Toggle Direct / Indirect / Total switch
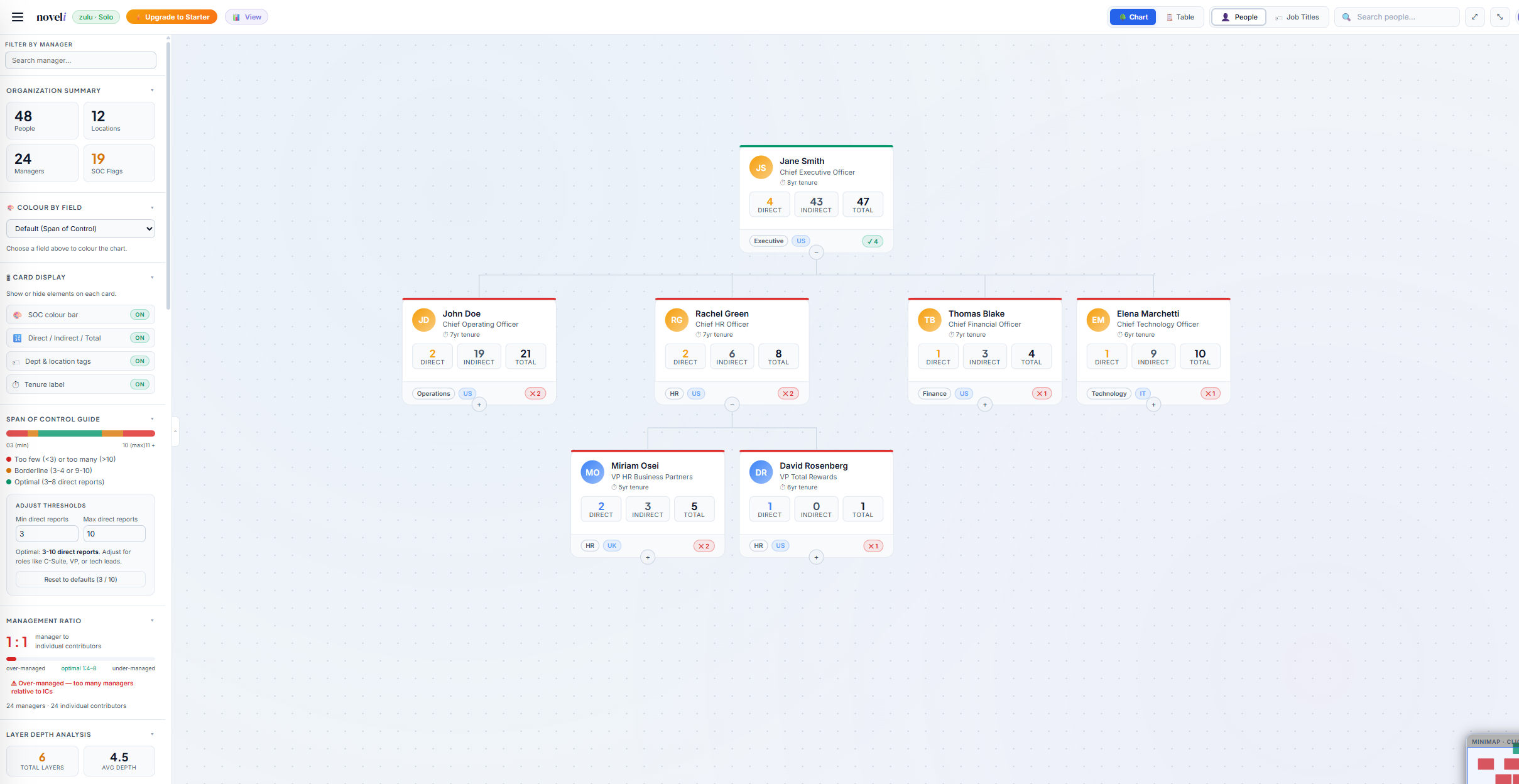Screen dimensions: 1519x784 (x=139, y=338)
